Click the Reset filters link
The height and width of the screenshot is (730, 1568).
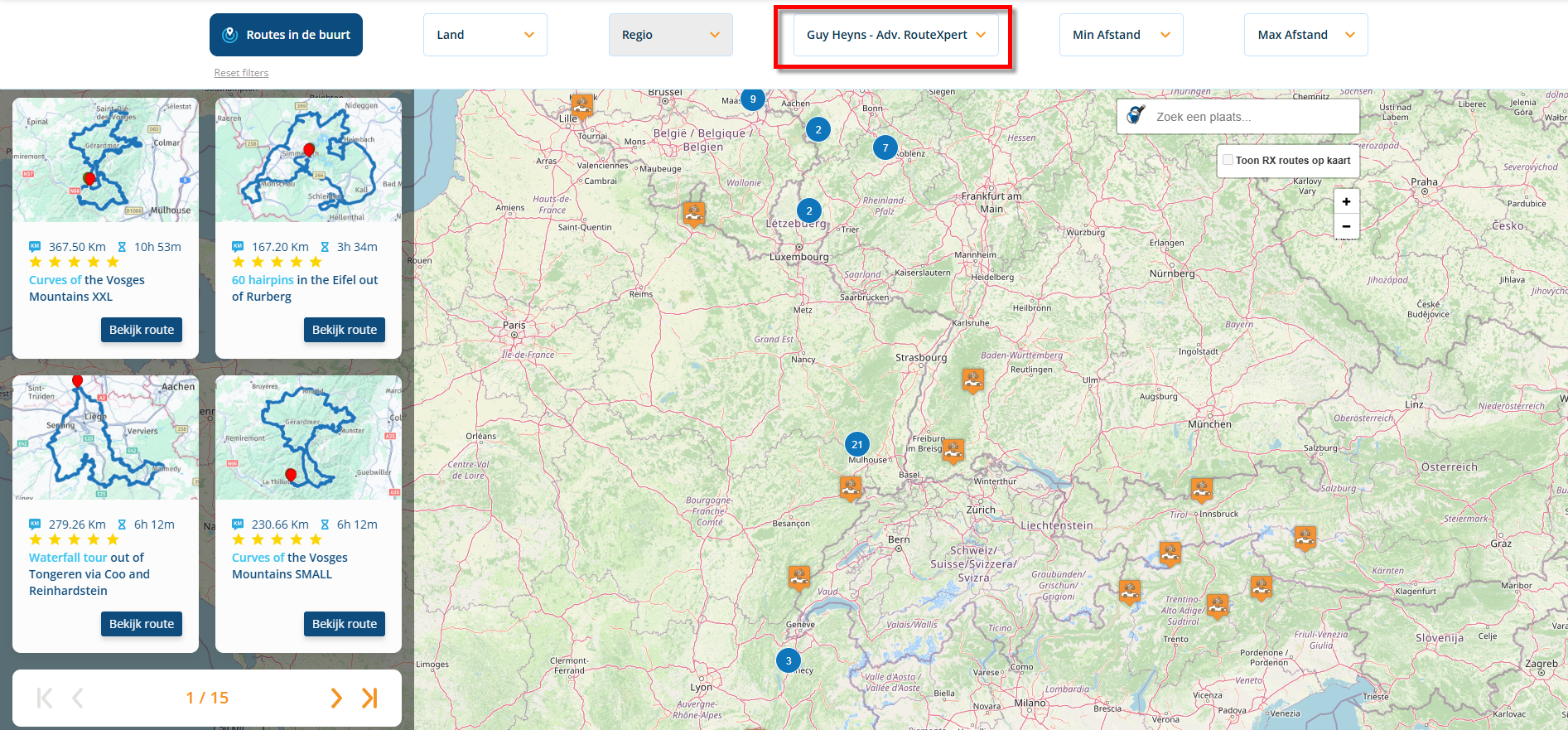tap(241, 73)
